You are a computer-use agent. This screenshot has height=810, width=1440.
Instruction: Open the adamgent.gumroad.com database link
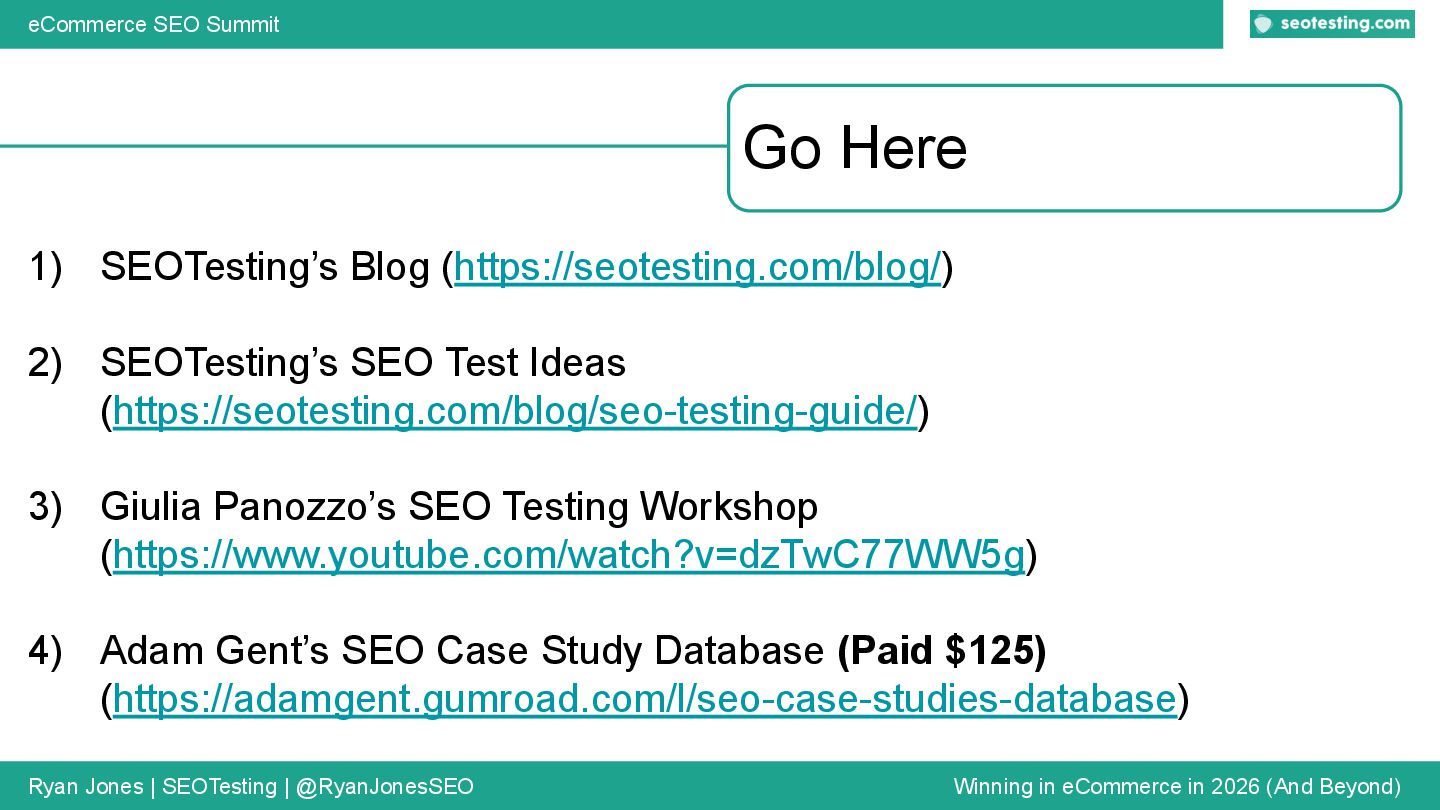coord(644,699)
